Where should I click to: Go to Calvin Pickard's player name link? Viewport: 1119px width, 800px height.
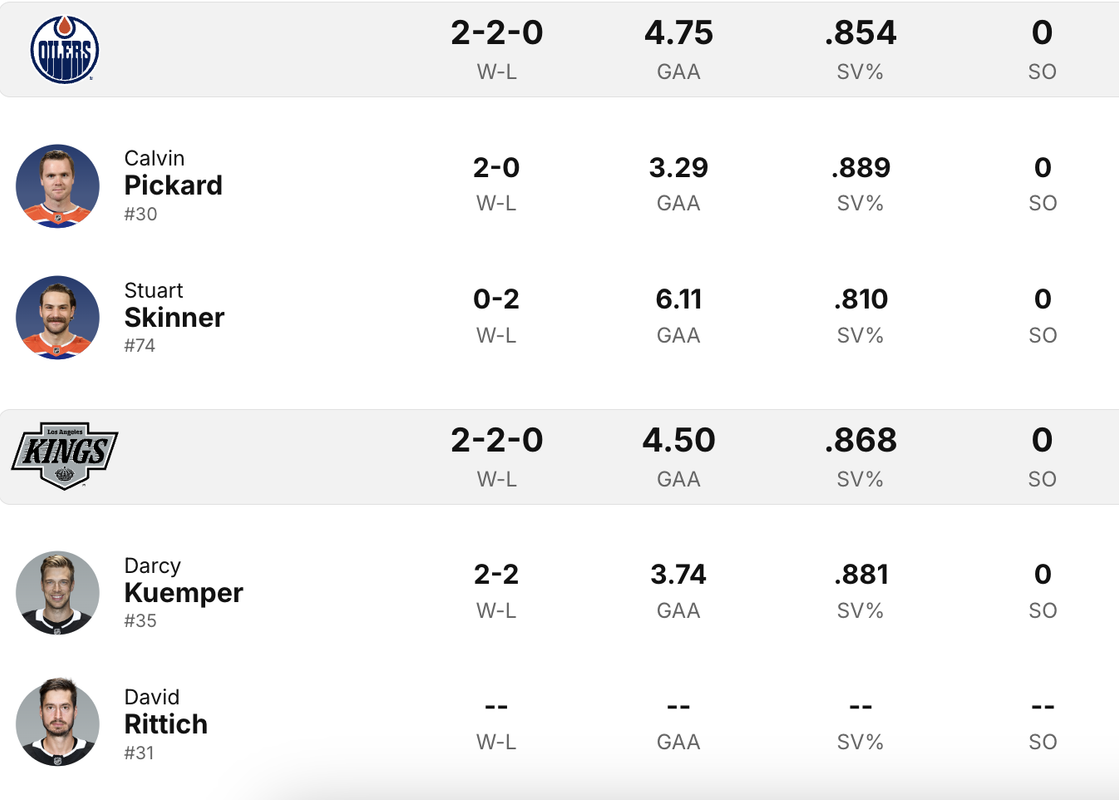(x=173, y=185)
